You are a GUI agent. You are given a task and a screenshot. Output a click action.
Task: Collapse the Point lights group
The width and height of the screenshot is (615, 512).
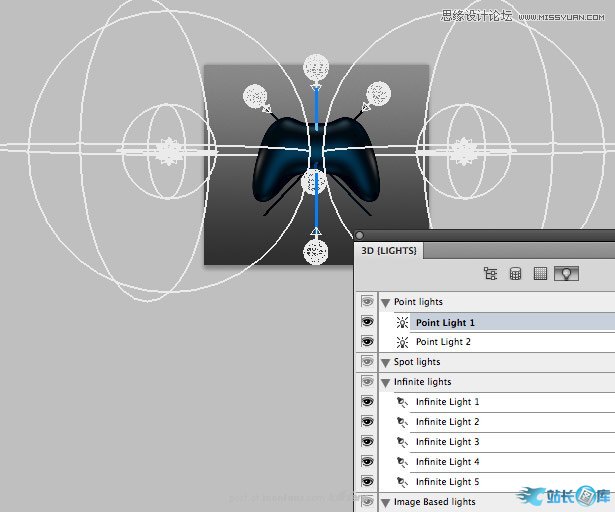[x=385, y=302]
